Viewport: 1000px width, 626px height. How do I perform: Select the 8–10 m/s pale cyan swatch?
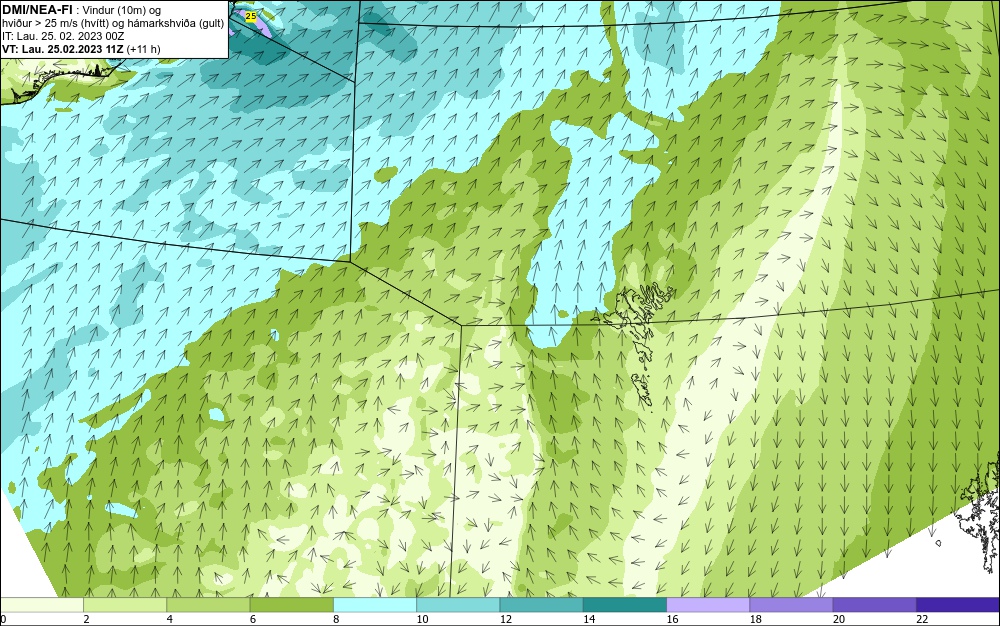(x=375, y=605)
